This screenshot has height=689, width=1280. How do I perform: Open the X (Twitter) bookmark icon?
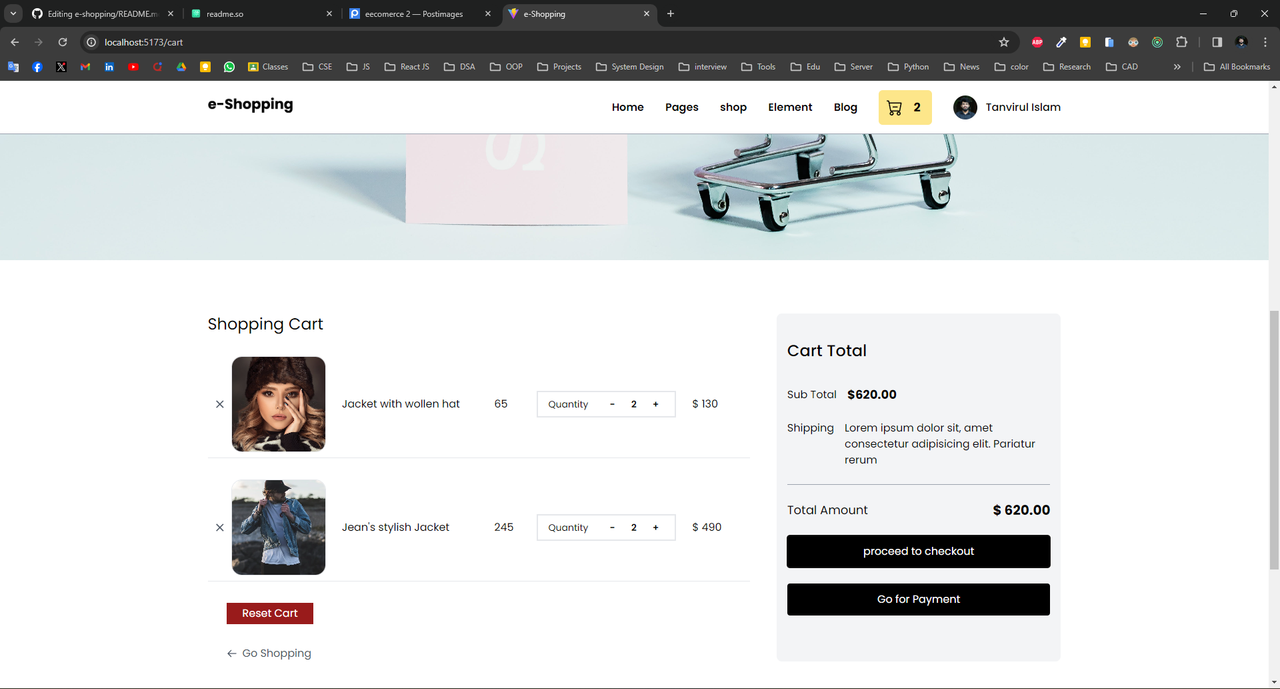point(61,67)
